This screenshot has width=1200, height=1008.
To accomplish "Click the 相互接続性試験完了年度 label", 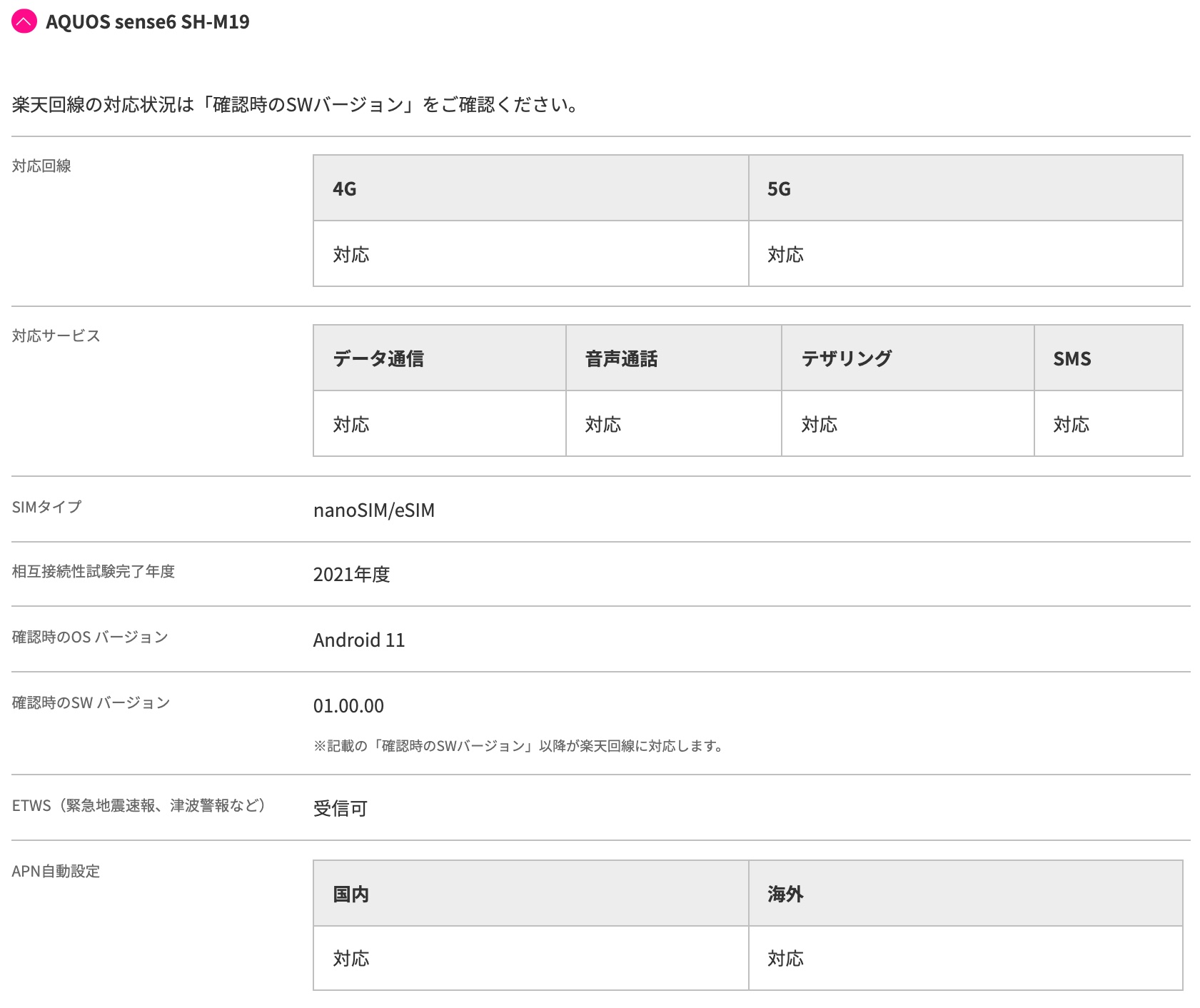I will point(94,572).
